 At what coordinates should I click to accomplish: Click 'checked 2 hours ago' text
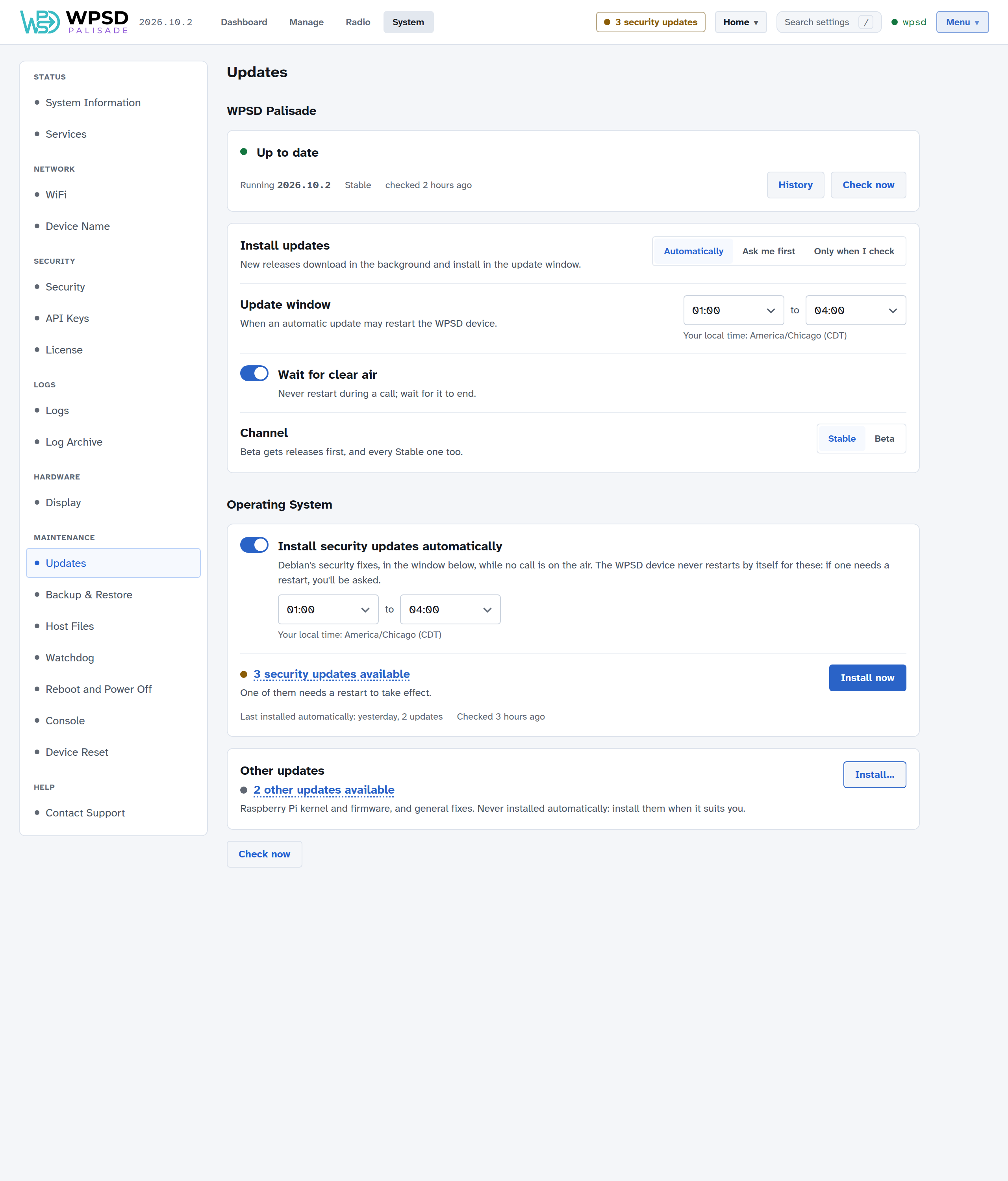tap(428, 185)
